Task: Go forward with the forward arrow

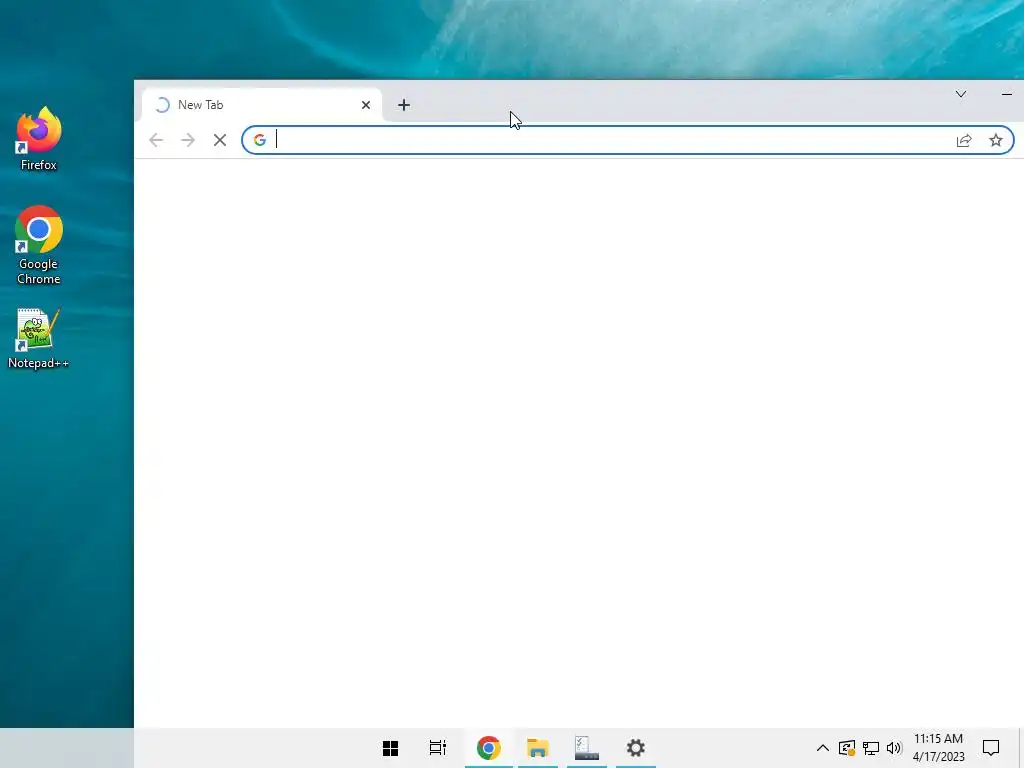Action: click(x=188, y=140)
